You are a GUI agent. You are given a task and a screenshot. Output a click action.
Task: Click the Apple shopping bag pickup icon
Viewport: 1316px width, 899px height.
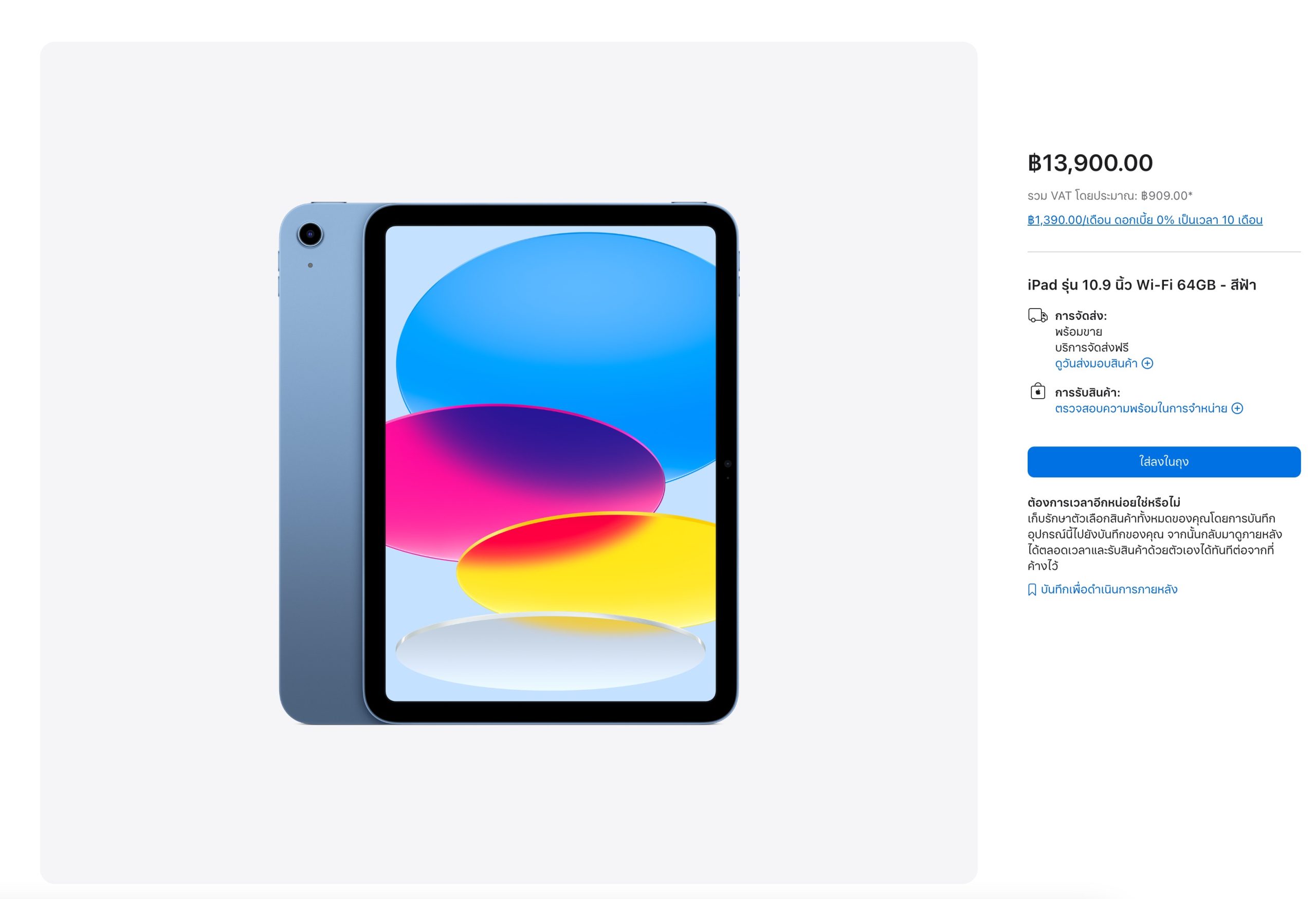[x=1037, y=391]
